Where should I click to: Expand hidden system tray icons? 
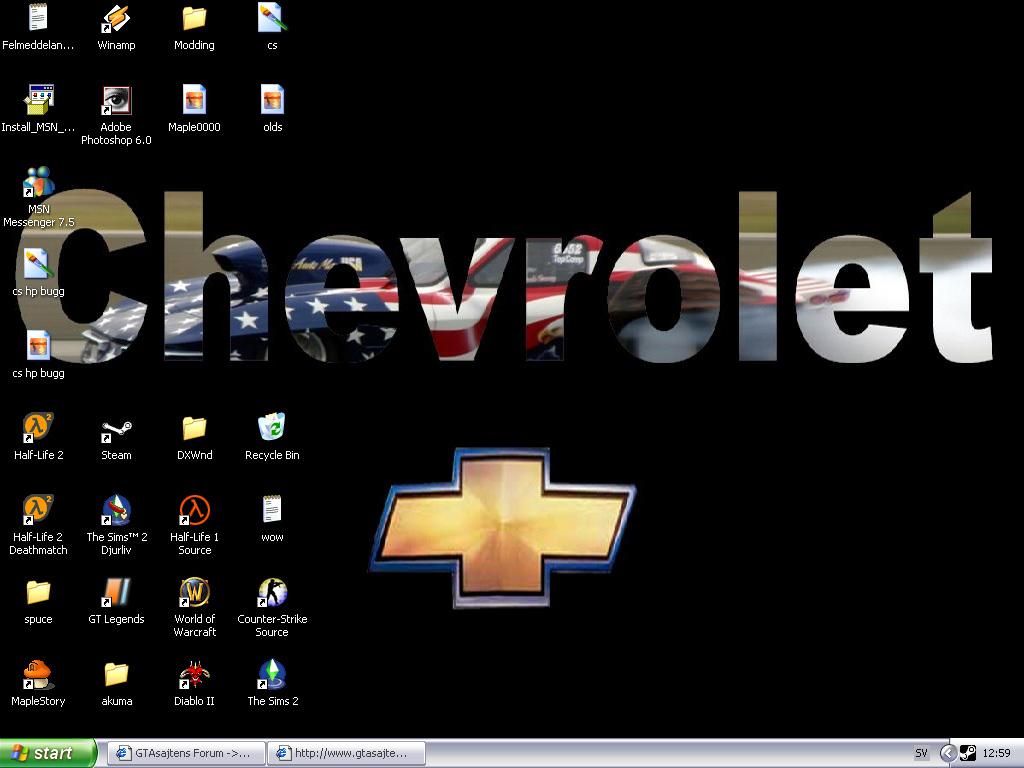click(x=948, y=753)
